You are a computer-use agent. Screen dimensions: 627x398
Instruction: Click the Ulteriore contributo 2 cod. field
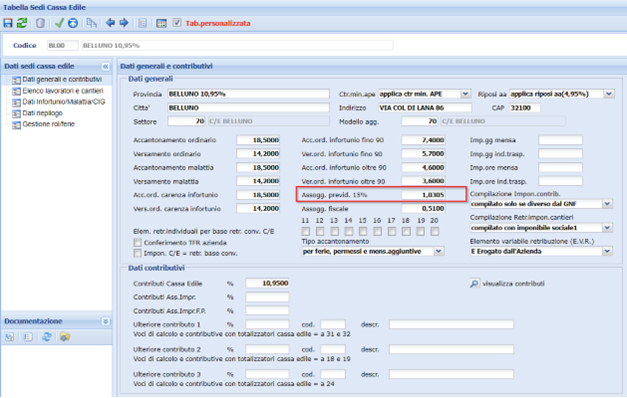333,349
